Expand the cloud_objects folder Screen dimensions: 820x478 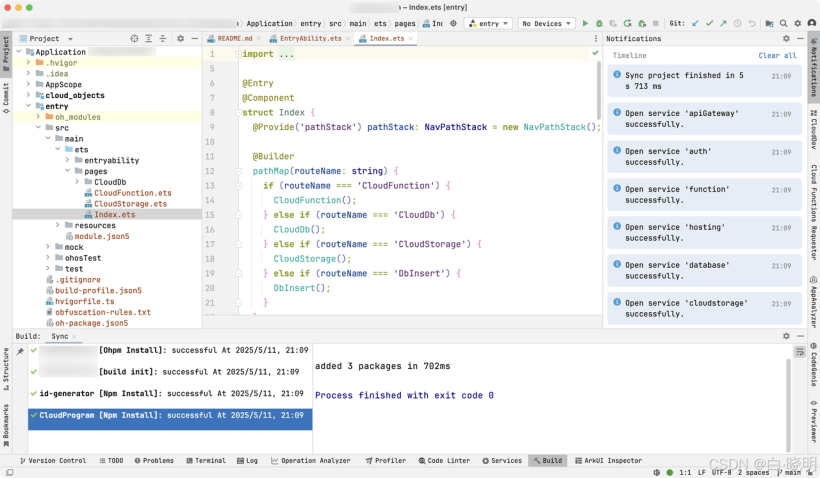[28, 95]
